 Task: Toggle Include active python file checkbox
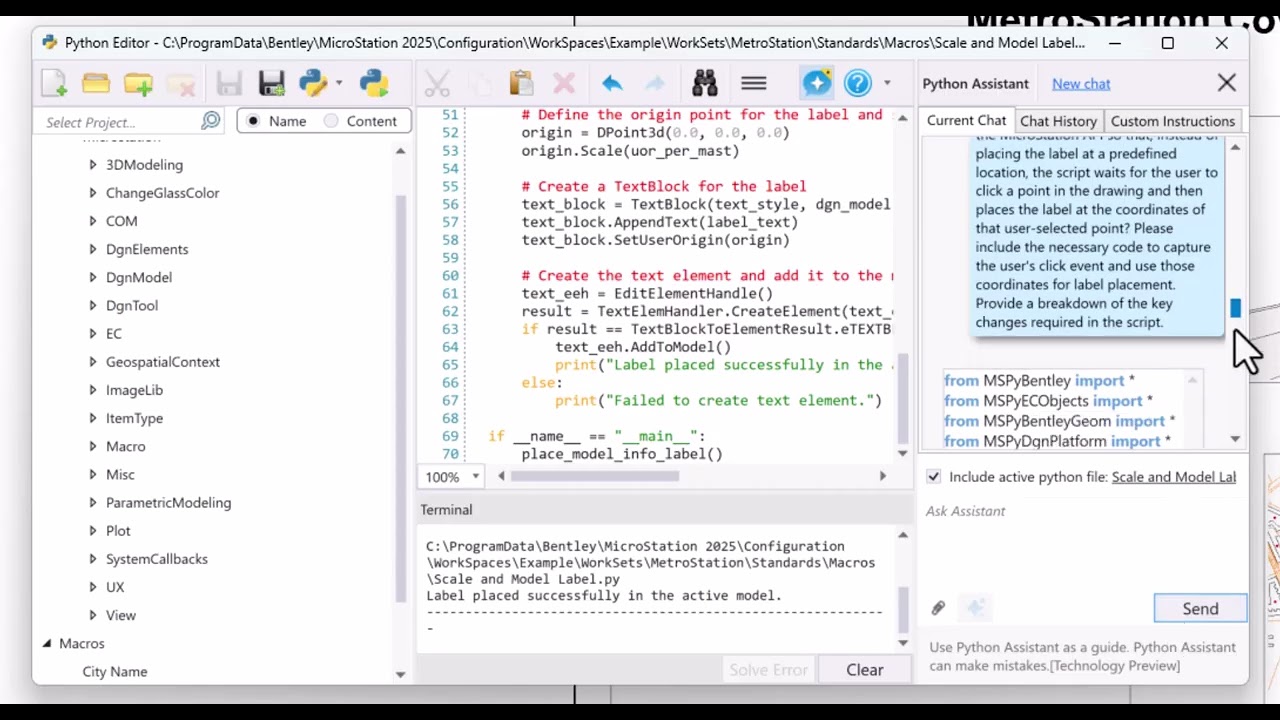933,477
